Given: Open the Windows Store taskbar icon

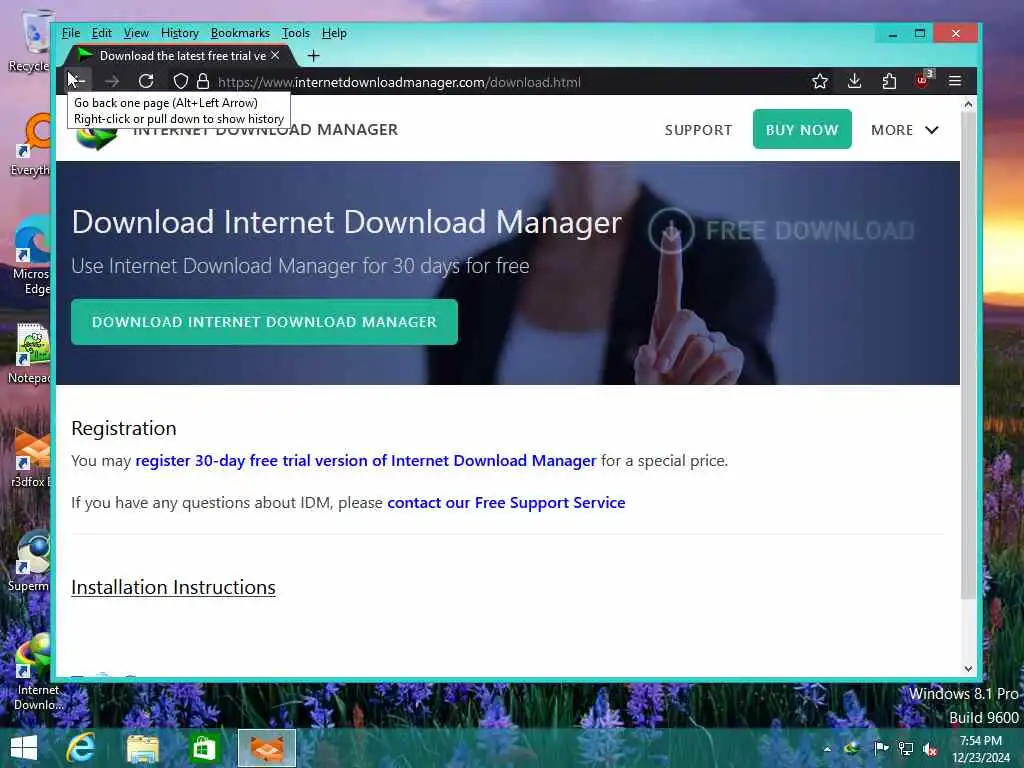Looking at the screenshot, I should click(x=203, y=748).
